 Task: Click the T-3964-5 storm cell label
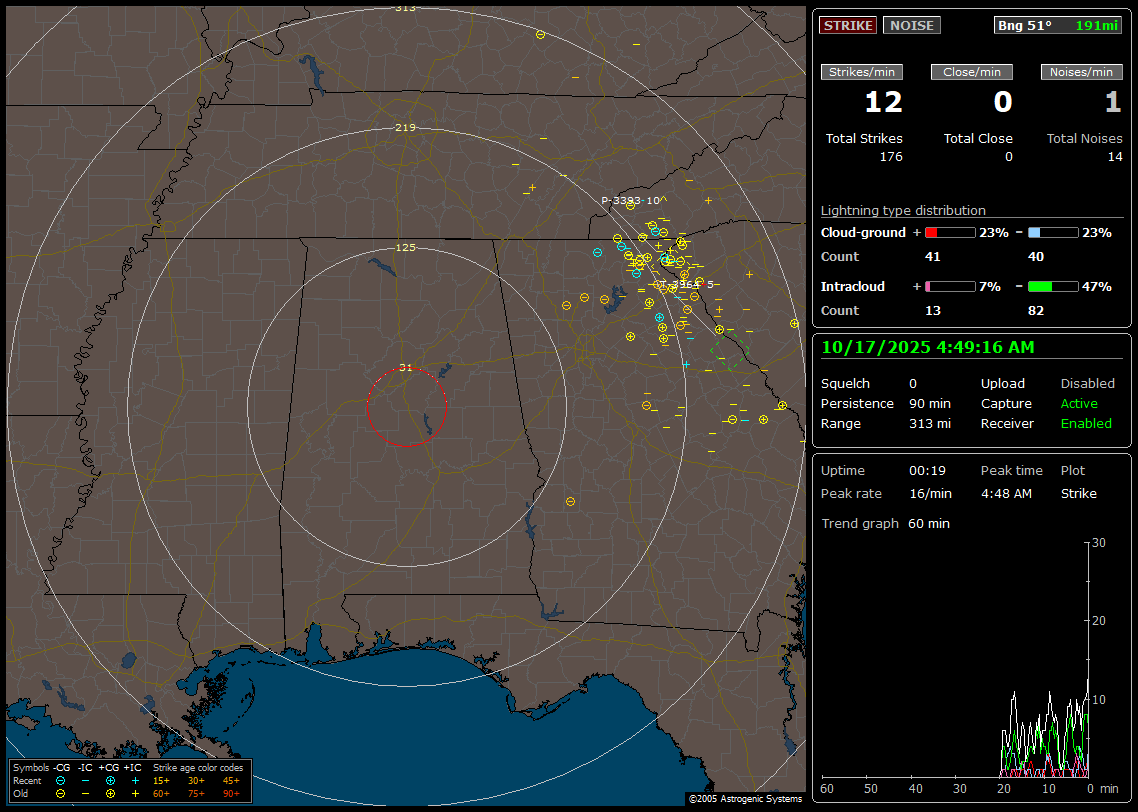point(685,285)
